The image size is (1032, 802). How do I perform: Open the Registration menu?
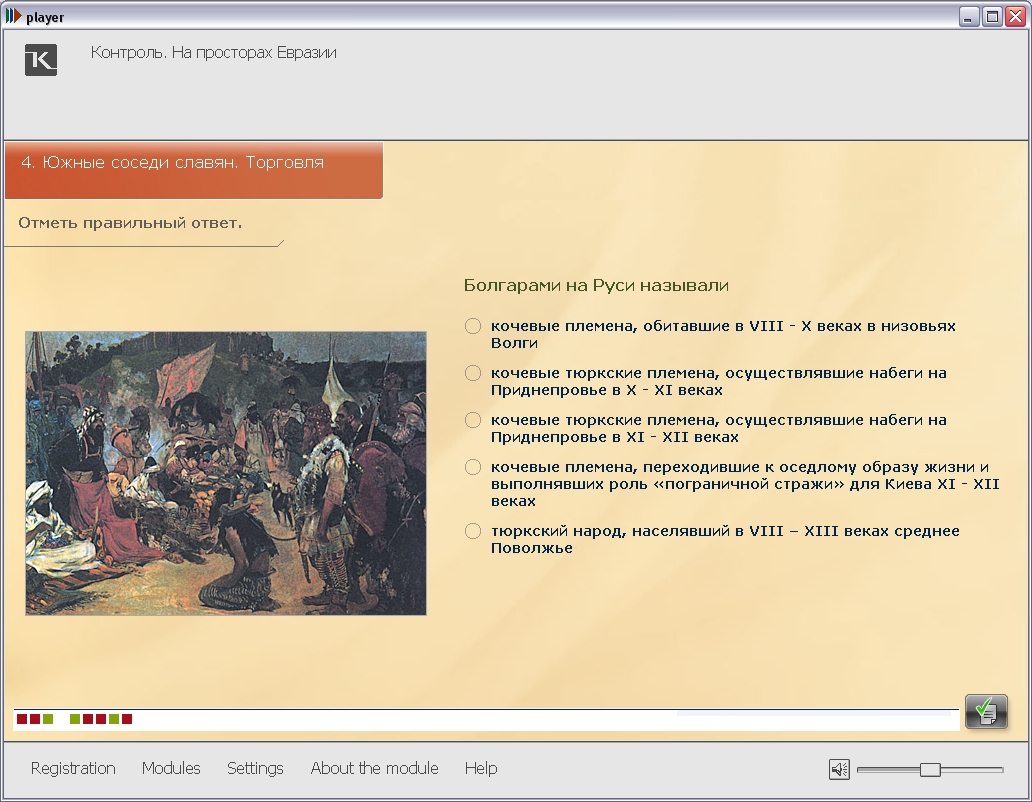73,768
